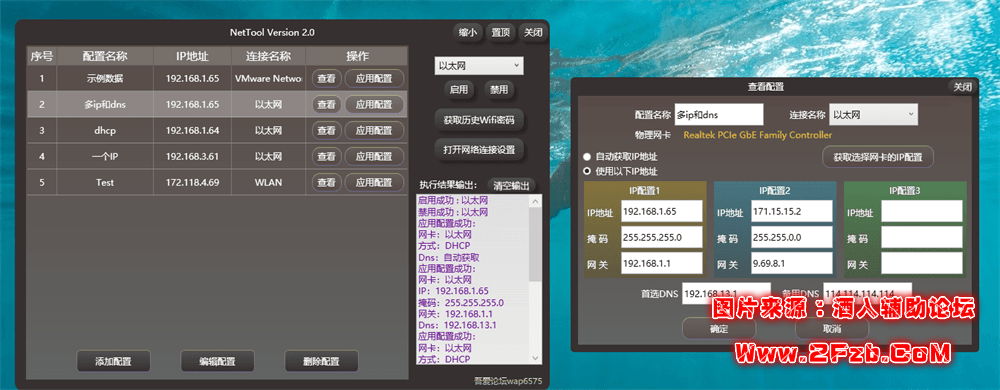This screenshot has width=1000, height=390.
Task: Clear the output log with 清空输出
Action: pyautogui.click(x=511, y=185)
